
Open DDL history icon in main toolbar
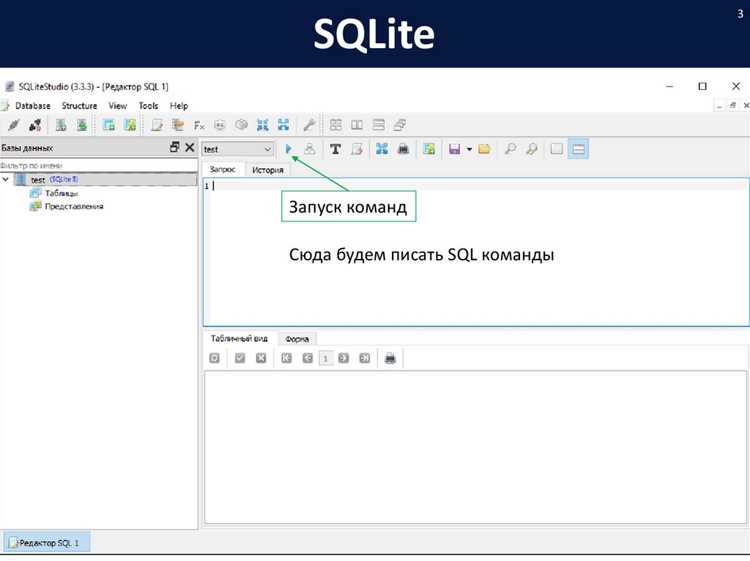[x=177, y=125]
